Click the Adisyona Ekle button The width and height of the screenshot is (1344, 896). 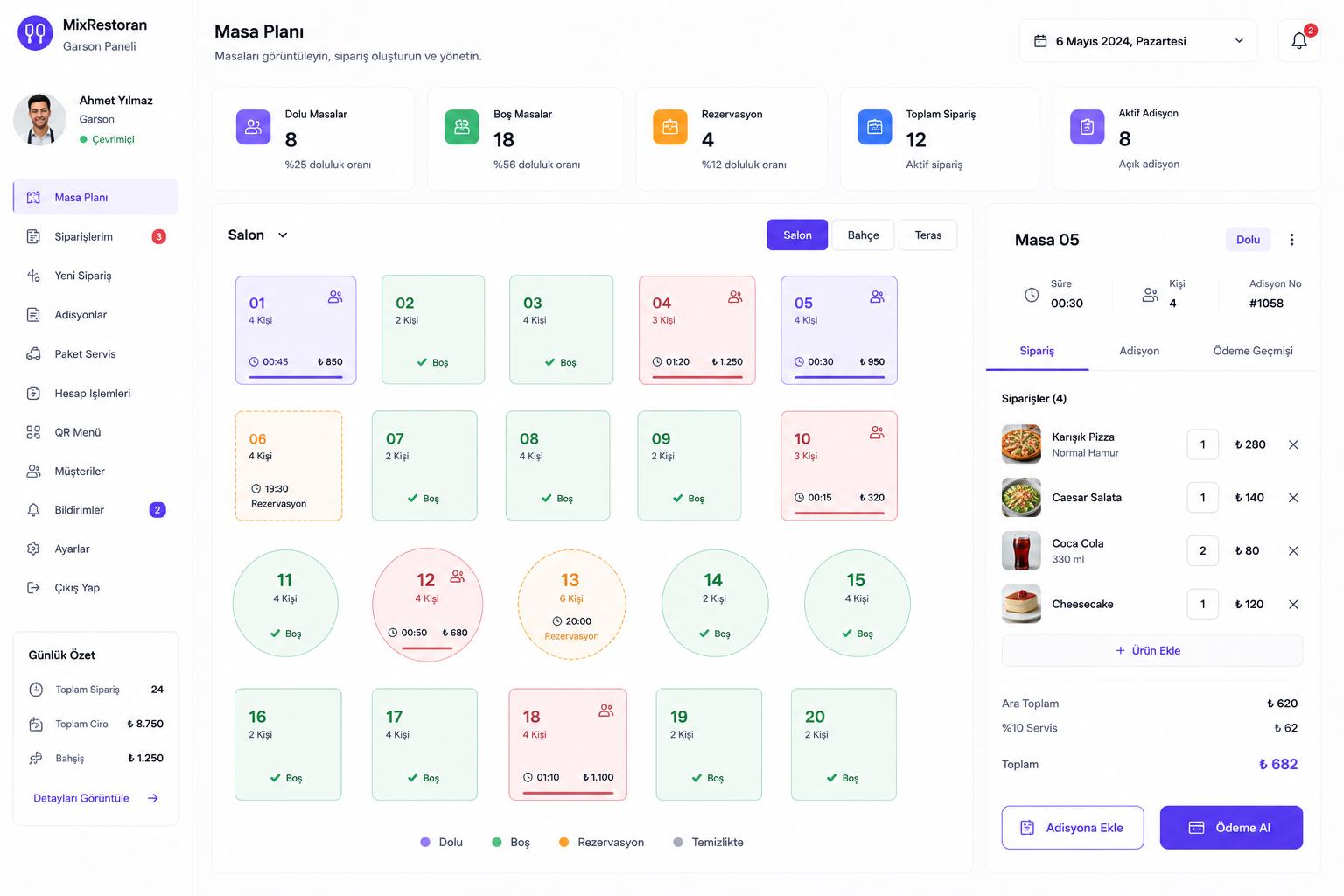(x=1073, y=828)
